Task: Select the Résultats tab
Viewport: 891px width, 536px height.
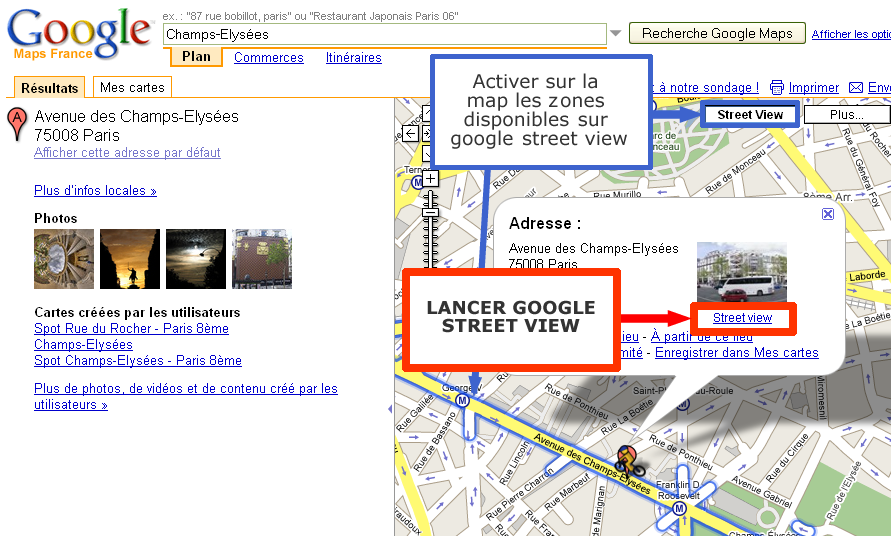Action: coord(49,88)
